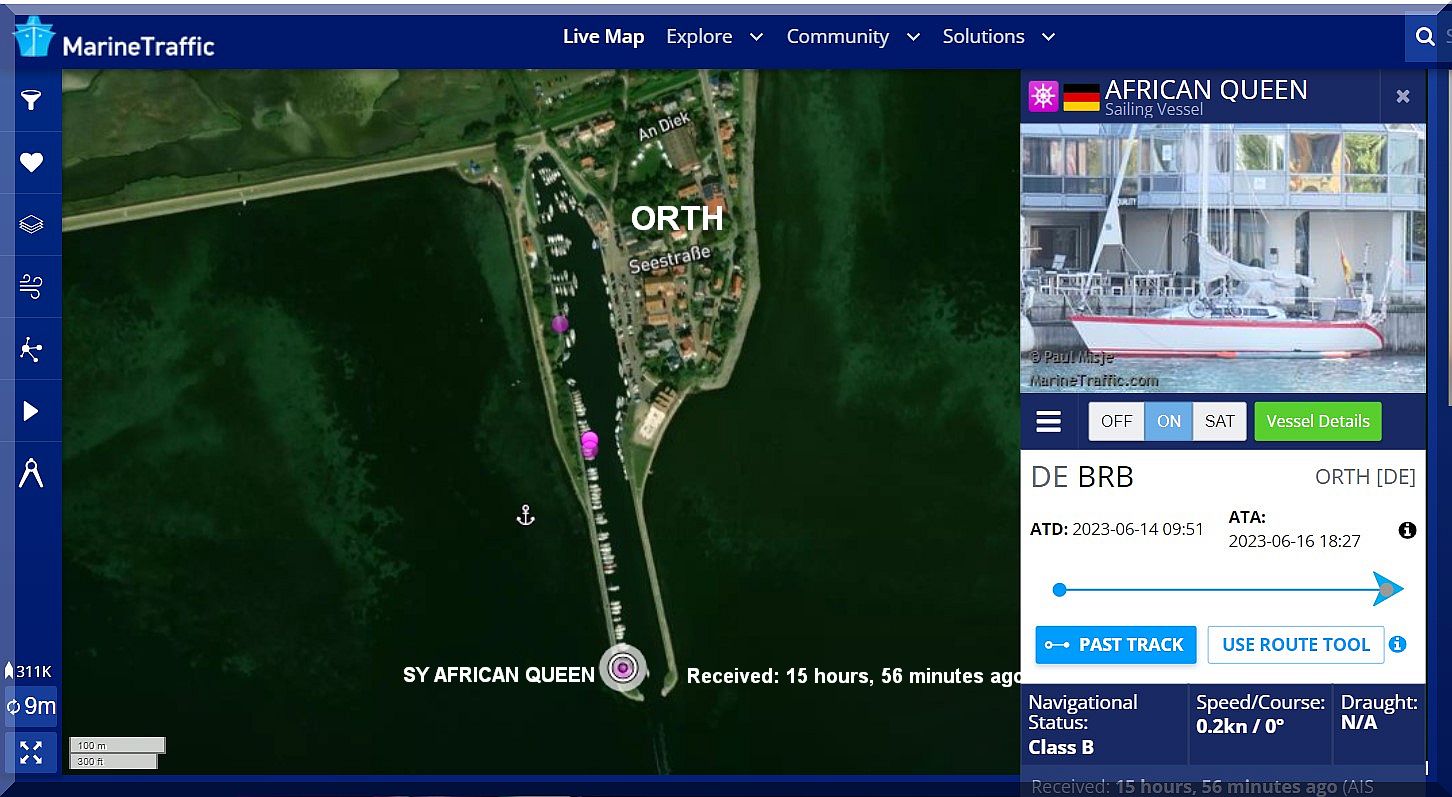Open the density/routes network icon
This screenshot has height=797, width=1452.
(31, 349)
